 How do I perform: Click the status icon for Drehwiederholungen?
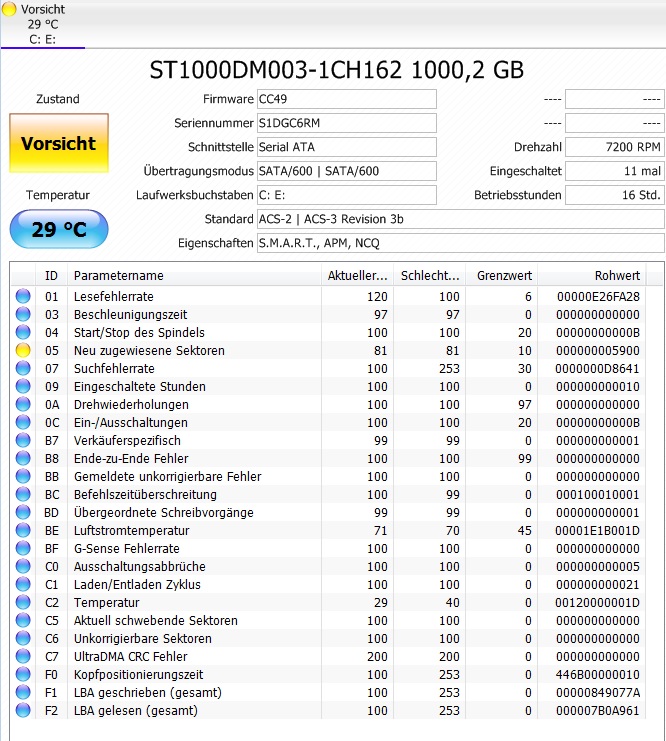coord(23,404)
